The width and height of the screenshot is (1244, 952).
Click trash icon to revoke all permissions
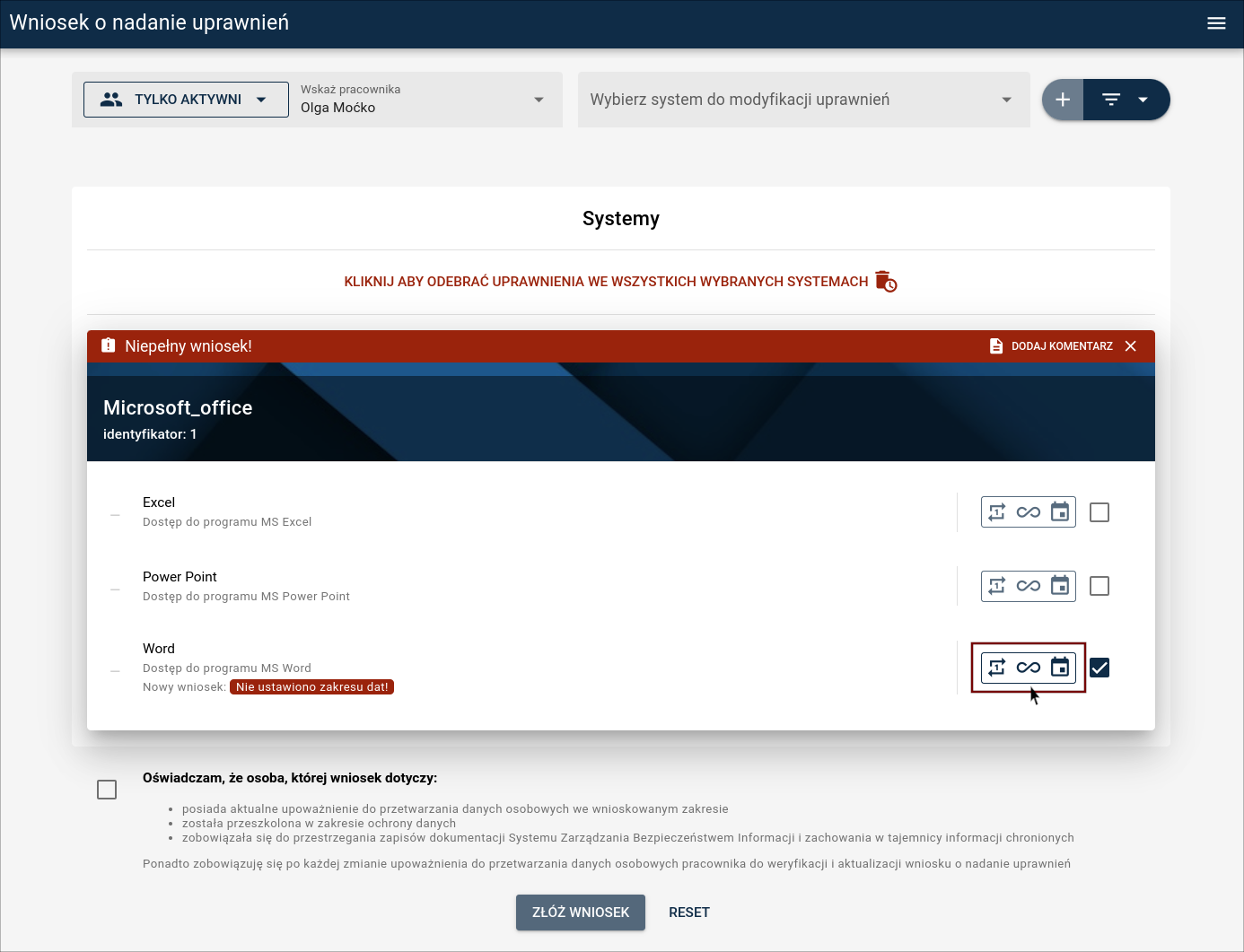(886, 282)
